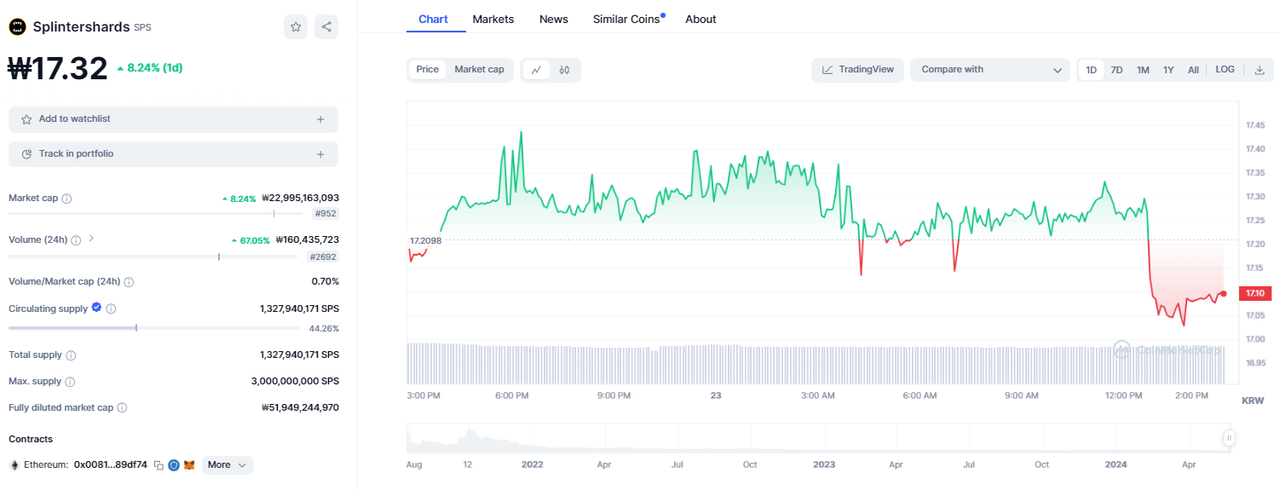This screenshot has width=1280, height=490.
Task: Click the red 17.10 current price label
Action: click(1254, 293)
